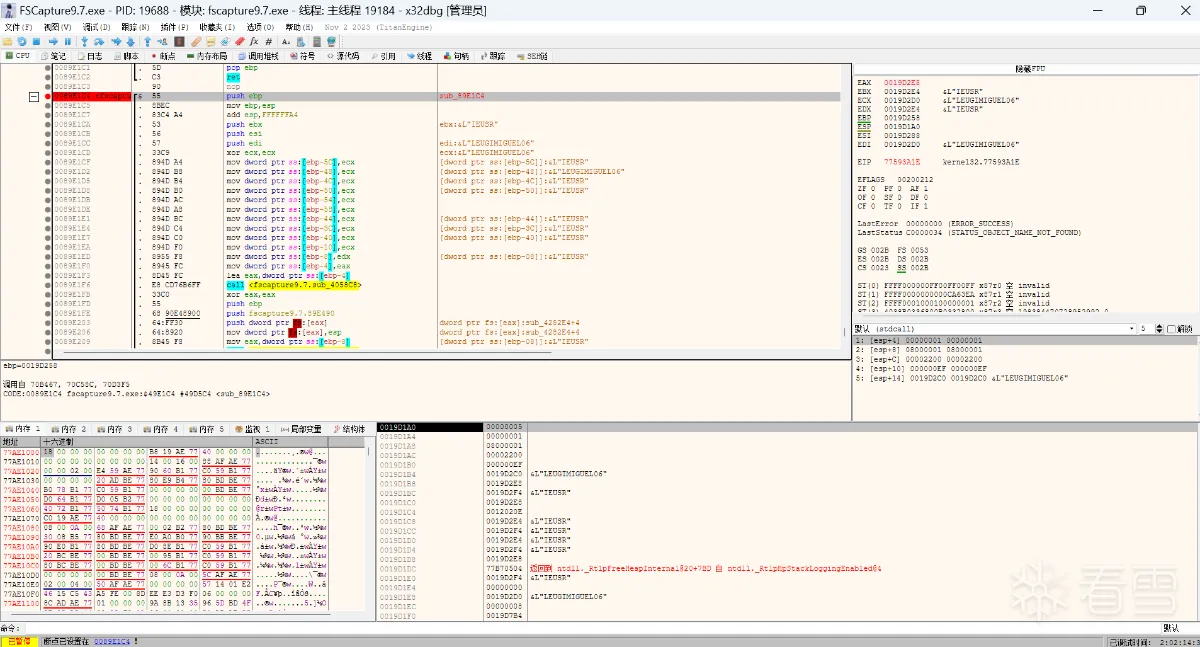Search strings with the A icon
The image size is (1200, 647).
pyautogui.click(x=285, y=42)
